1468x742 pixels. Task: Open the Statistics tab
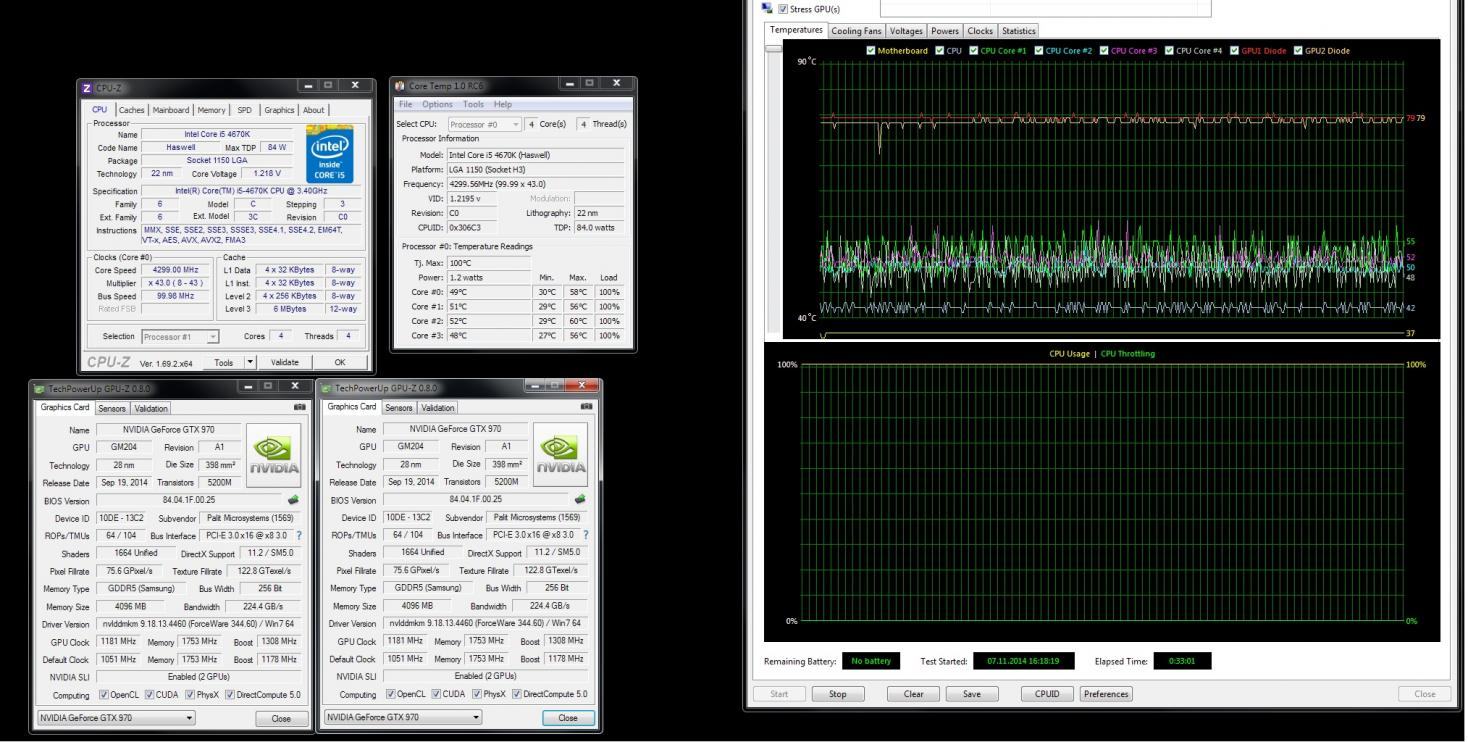tap(1019, 31)
